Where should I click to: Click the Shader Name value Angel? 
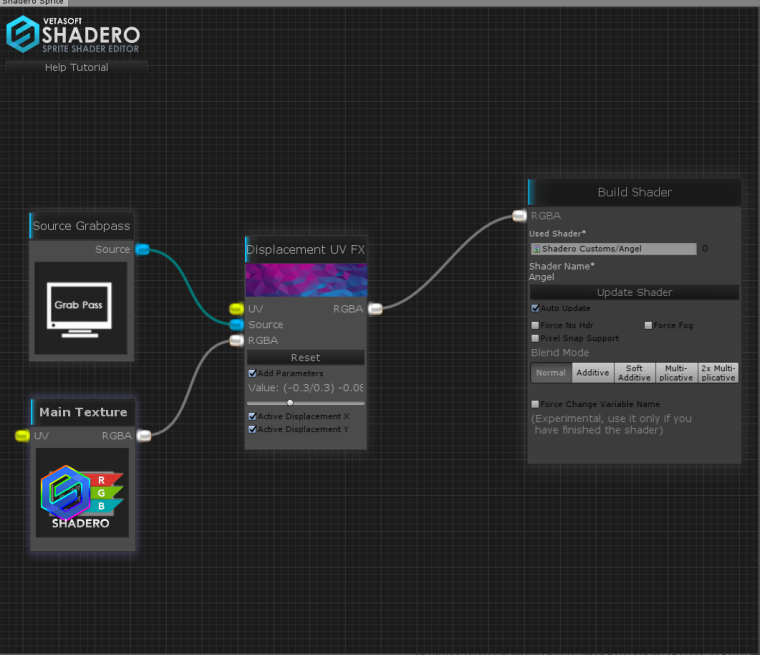coord(541,277)
